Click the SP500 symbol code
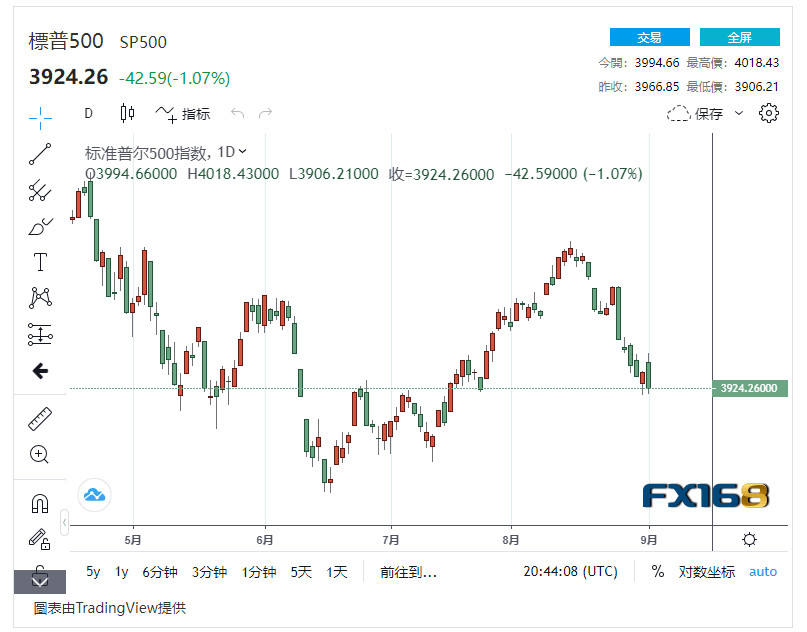The width and height of the screenshot is (807, 632). pos(143,42)
